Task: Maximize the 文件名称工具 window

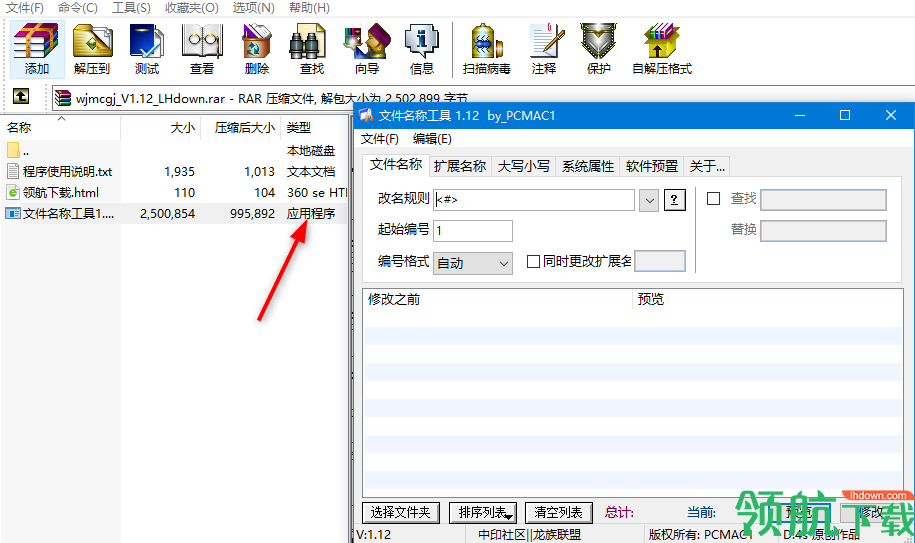Action: [x=844, y=115]
